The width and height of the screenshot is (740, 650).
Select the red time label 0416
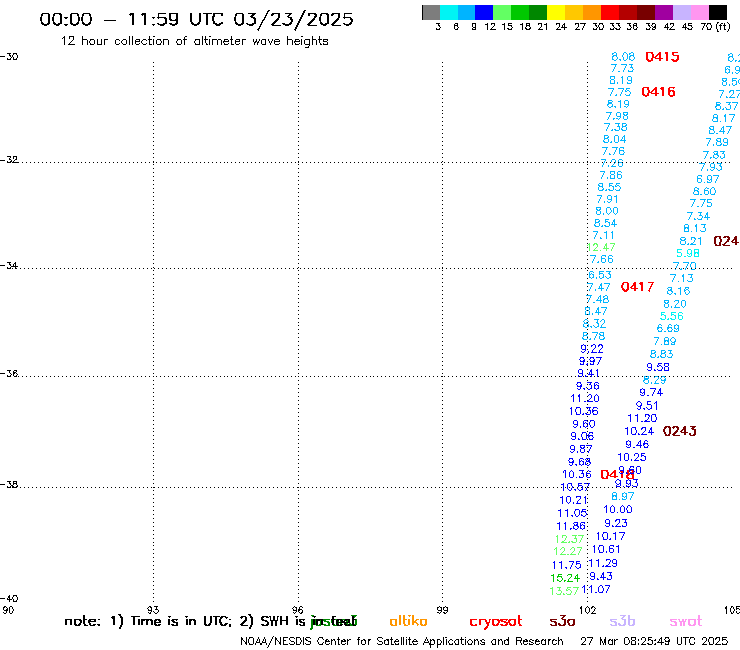(658, 92)
